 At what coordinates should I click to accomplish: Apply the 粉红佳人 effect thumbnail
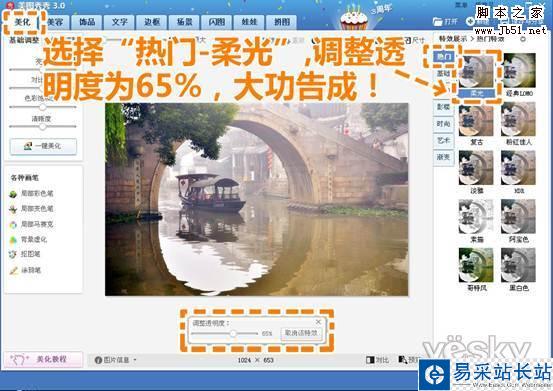point(518,120)
